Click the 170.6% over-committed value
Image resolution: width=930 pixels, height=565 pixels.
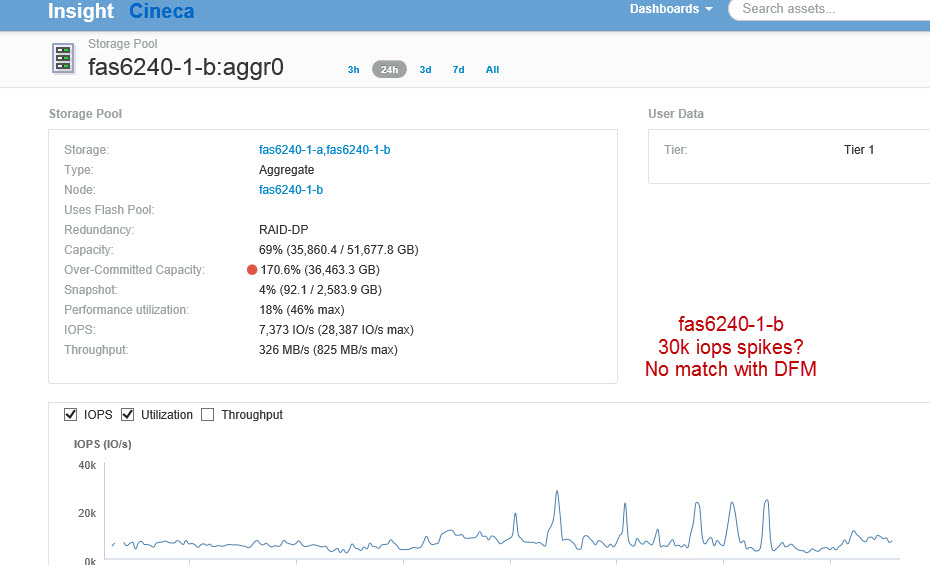coord(320,270)
